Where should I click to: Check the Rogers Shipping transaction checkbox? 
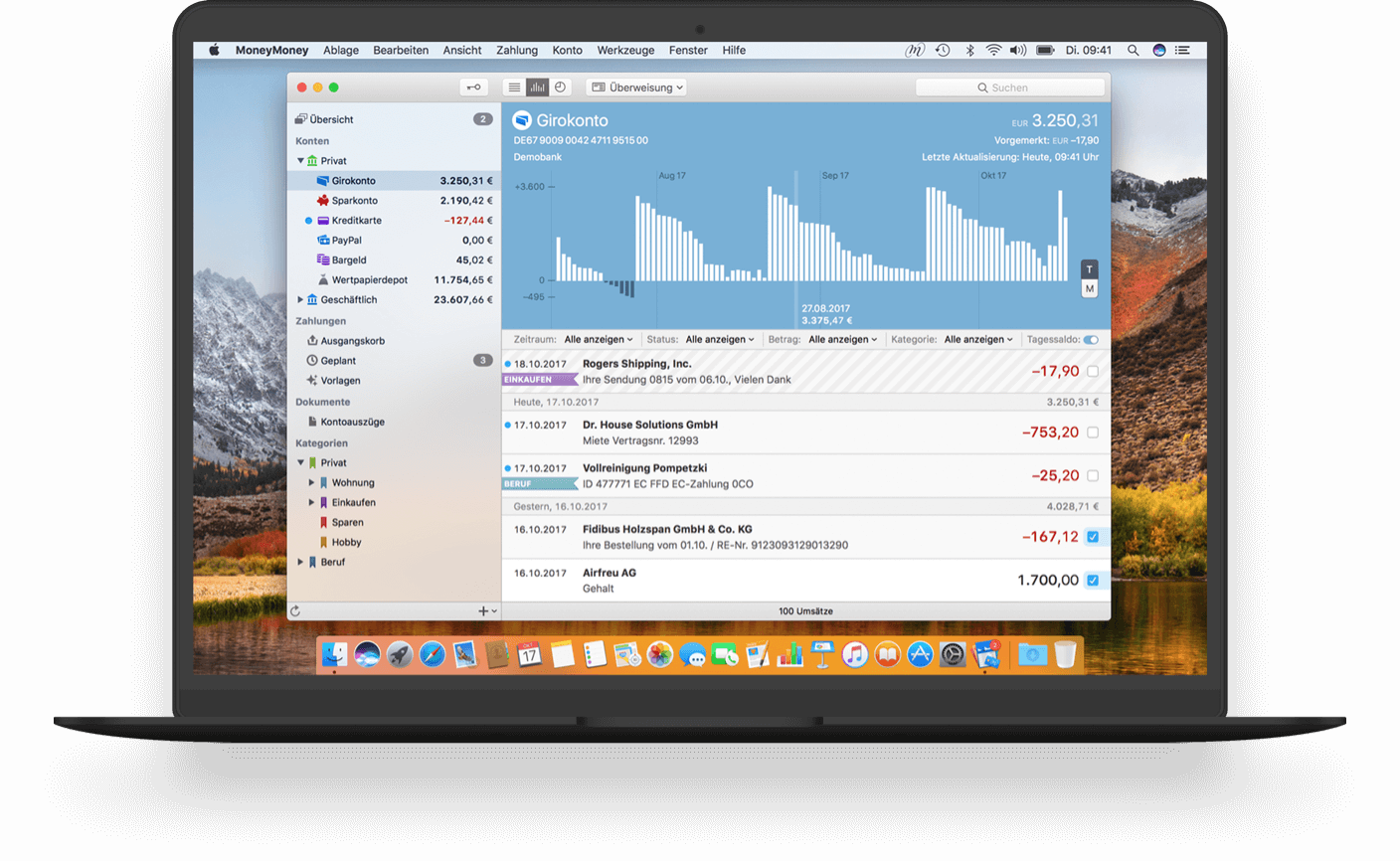point(1093,371)
